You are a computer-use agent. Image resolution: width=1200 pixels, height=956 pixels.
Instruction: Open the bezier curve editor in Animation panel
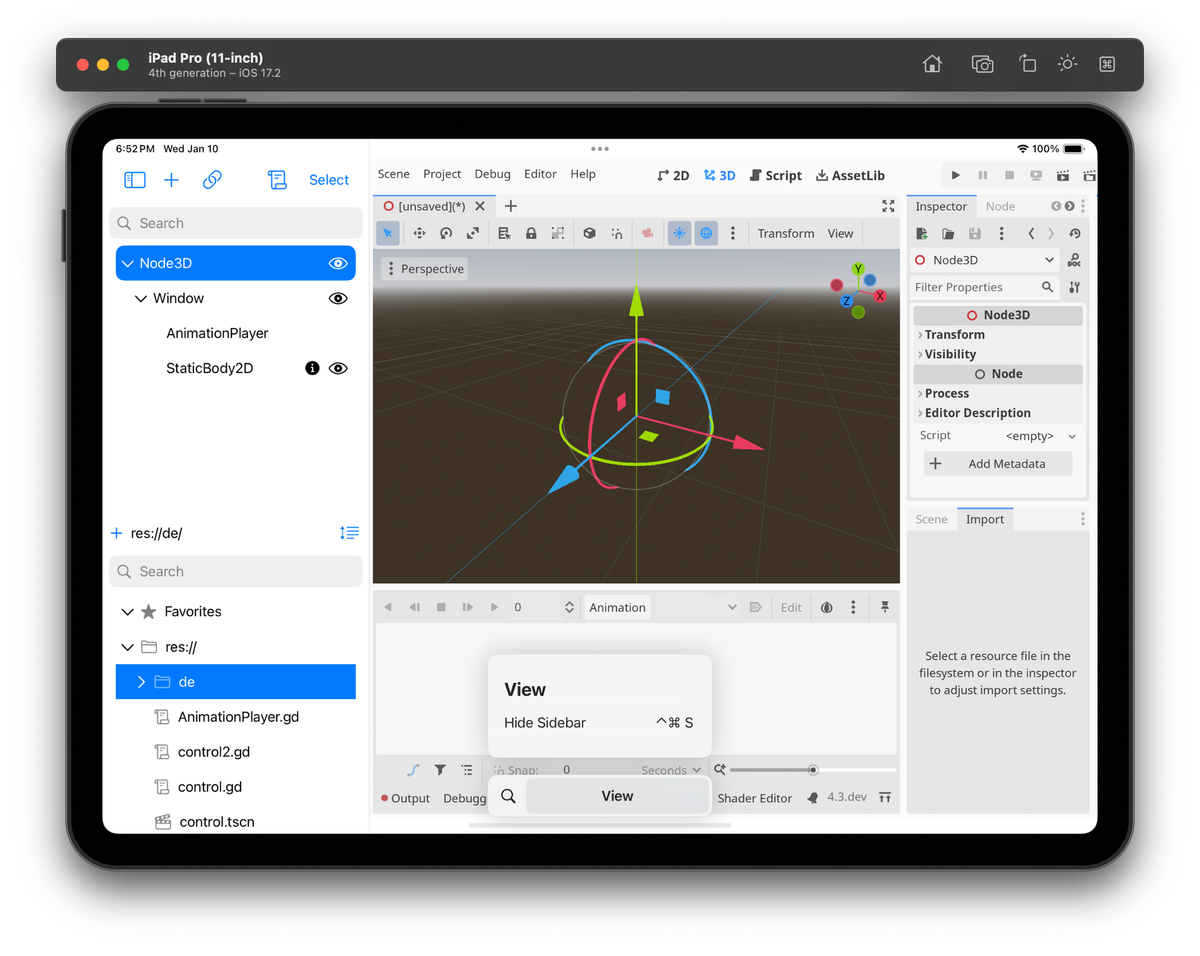(412, 770)
